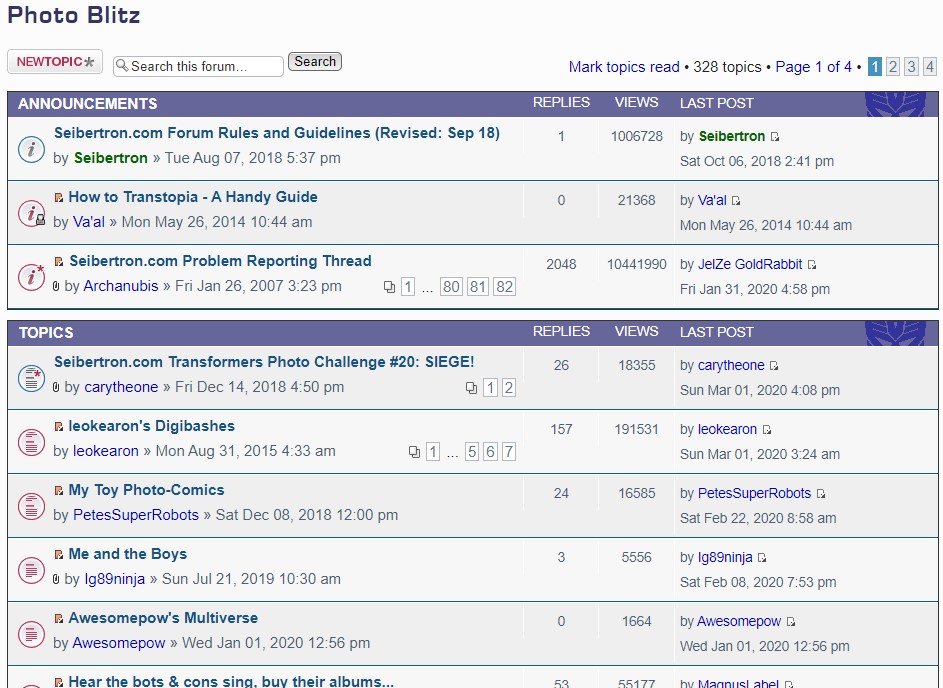This screenshot has height=688, width=943.
Task: Go to latest post icon beside leokearon's last post
Action: pyautogui.click(x=767, y=429)
